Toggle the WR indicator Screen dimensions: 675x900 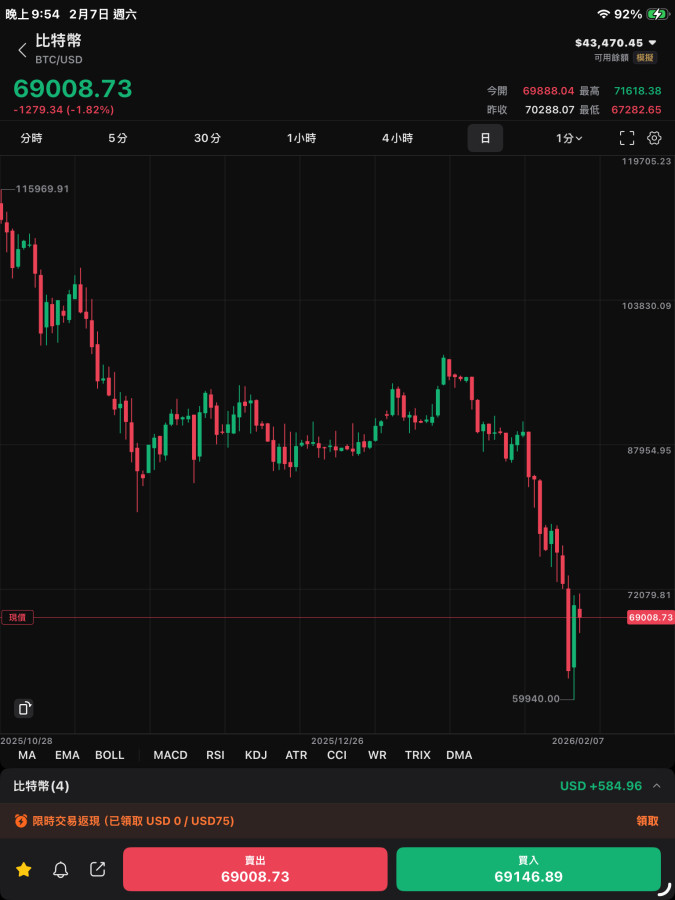point(377,755)
